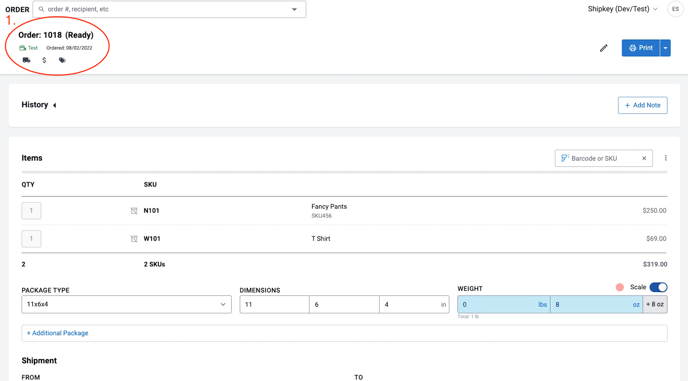Click the truck shipping icon under Order 1018

(26, 60)
